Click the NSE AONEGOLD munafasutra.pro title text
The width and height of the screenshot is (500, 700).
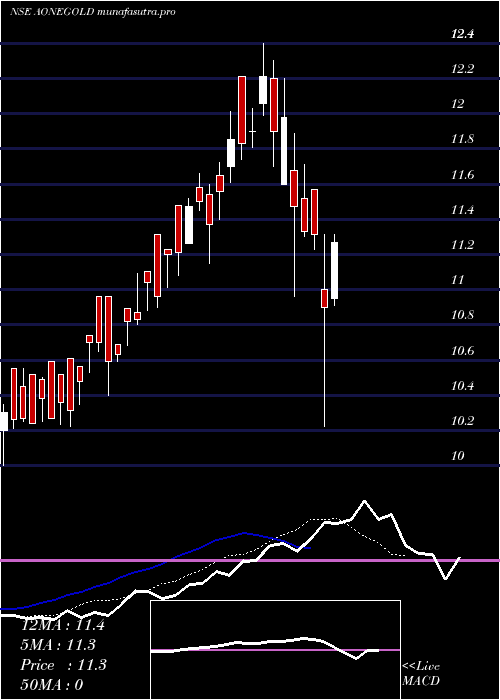[x=92, y=12]
